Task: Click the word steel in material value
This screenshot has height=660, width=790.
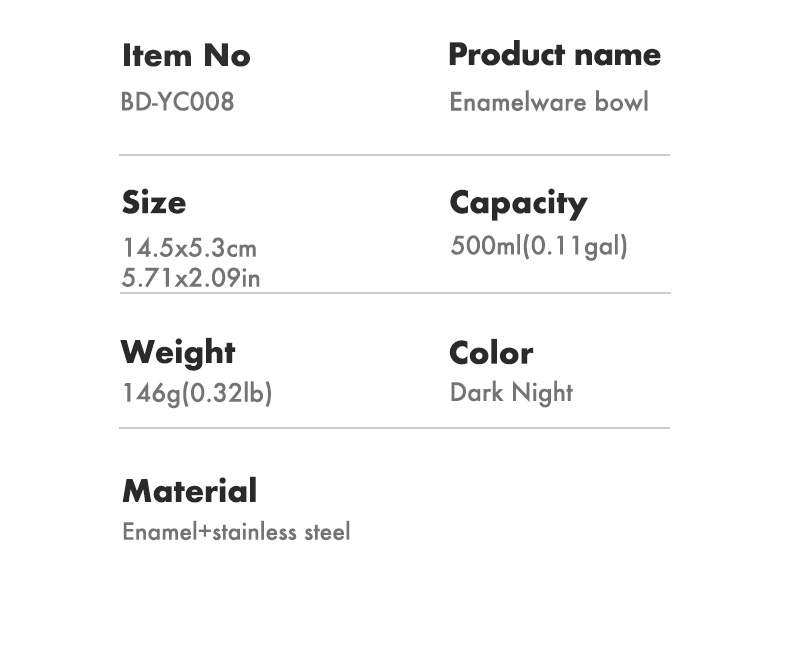Action: click(x=327, y=532)
